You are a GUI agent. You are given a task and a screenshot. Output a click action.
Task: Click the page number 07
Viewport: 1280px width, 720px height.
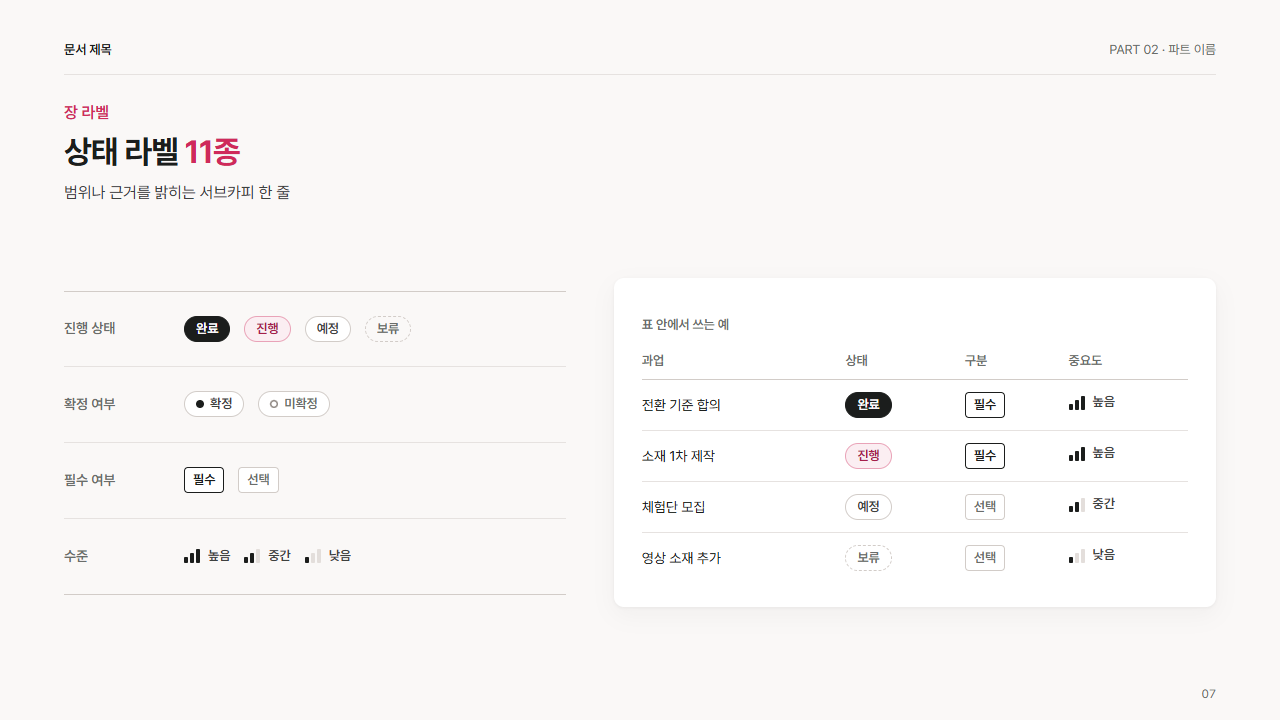1209,694
